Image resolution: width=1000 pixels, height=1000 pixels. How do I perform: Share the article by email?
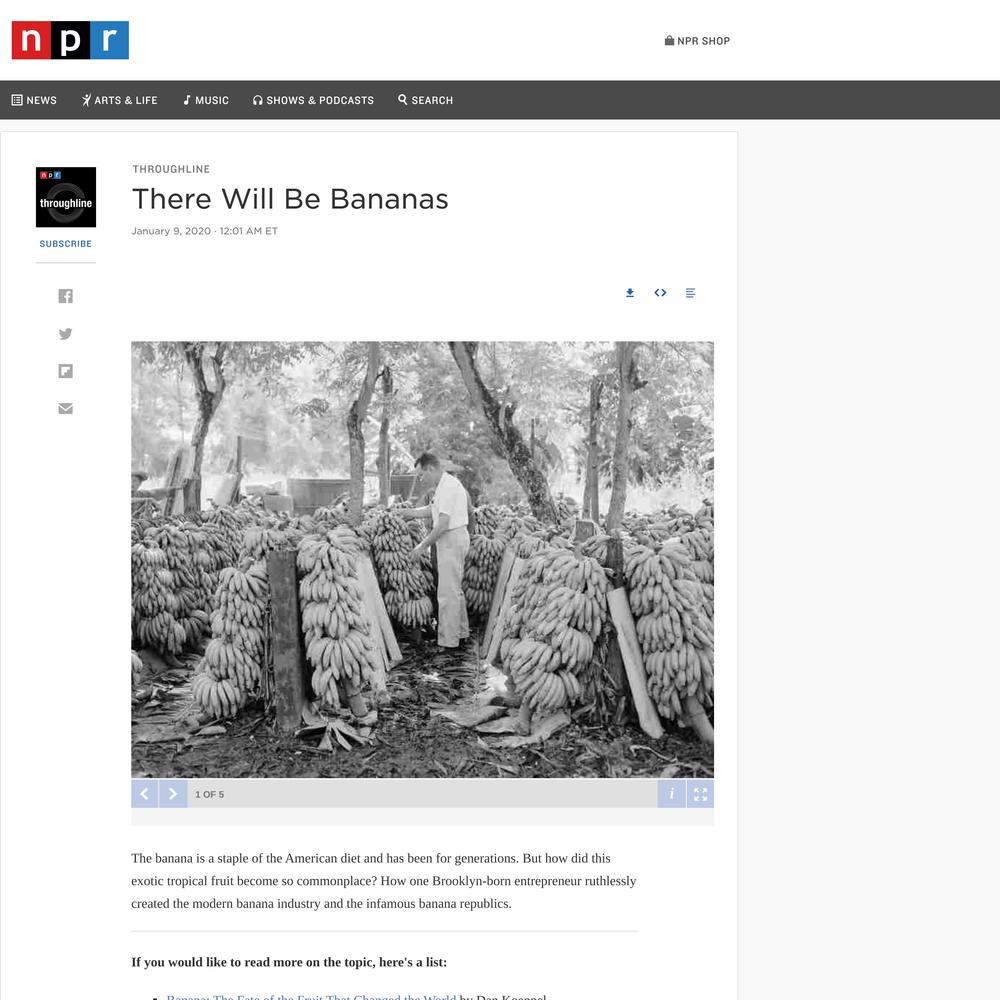(x=66, y=408)
